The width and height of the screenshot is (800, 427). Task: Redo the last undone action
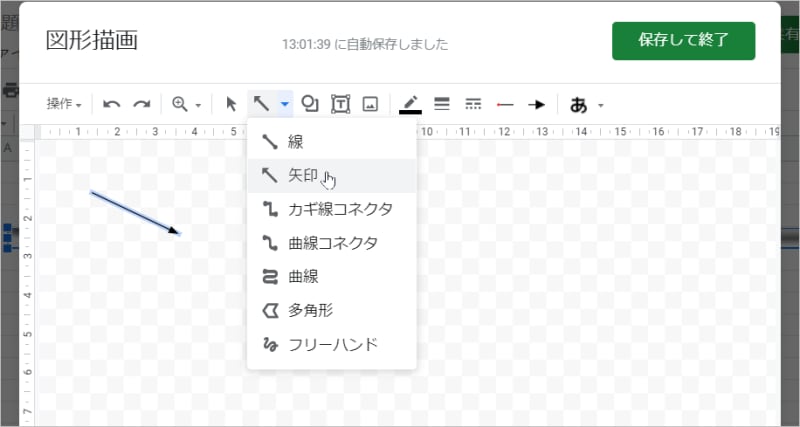(142, 105)
